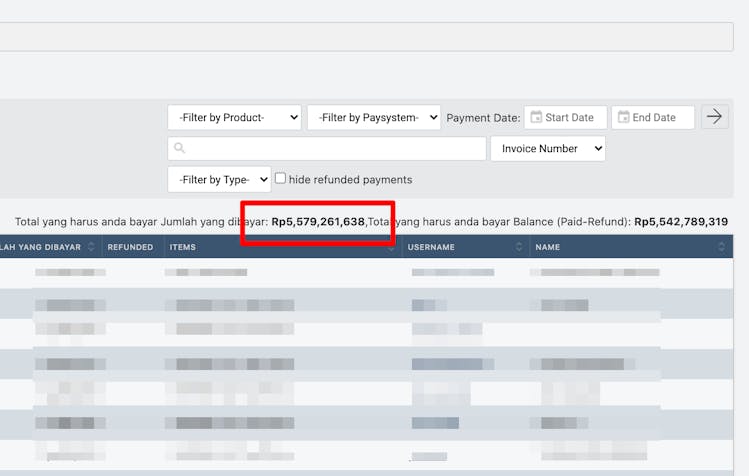
Task: Sort by the Jumlah Yang Dibayar column arrows
Action: pyautogui.click(x=92, y=247)
